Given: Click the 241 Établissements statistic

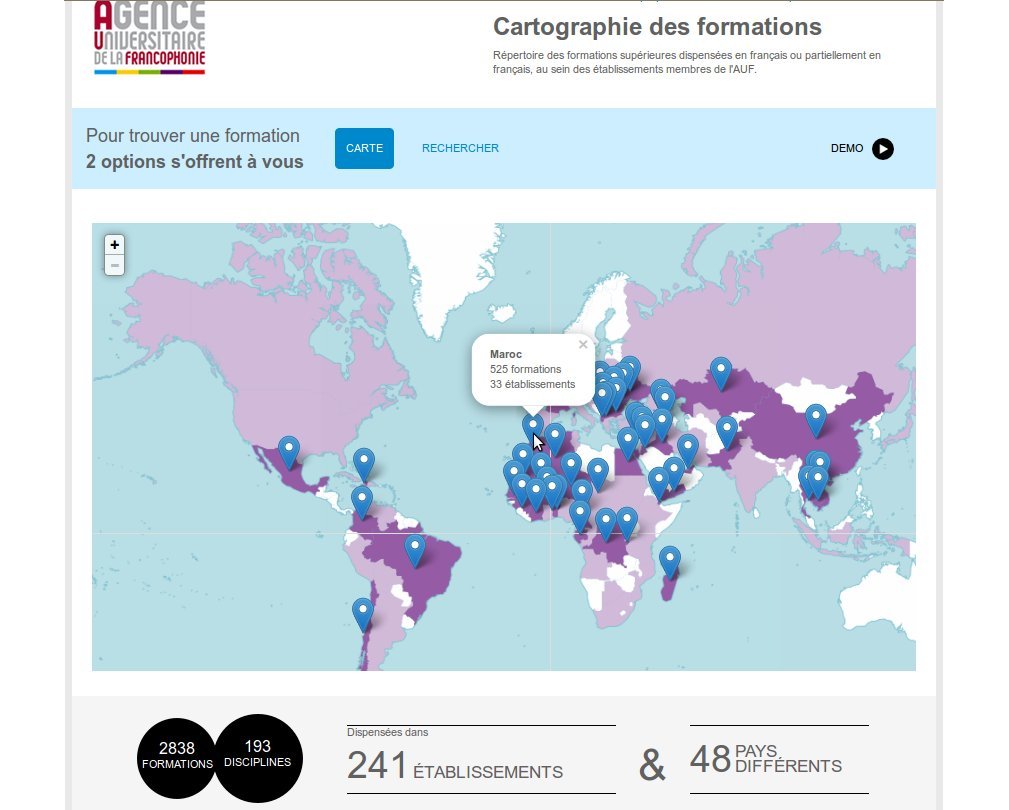Looking at the screenshot, I should [455, 765].
